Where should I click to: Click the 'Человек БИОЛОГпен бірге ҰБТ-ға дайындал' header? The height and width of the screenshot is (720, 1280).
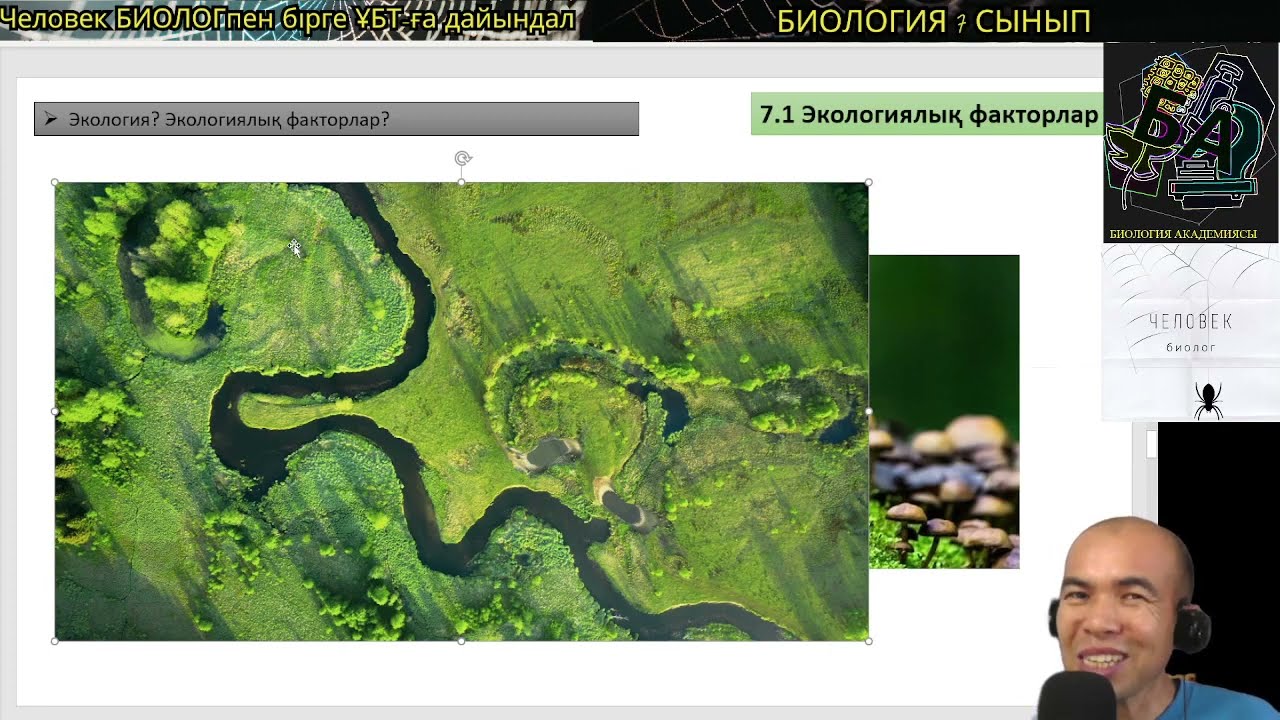288,19
